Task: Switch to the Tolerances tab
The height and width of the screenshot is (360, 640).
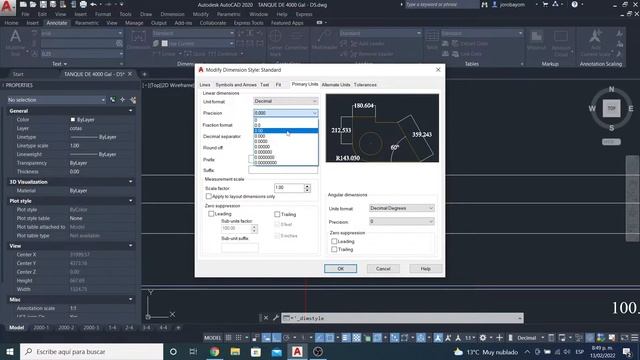Action: point(365,84)
